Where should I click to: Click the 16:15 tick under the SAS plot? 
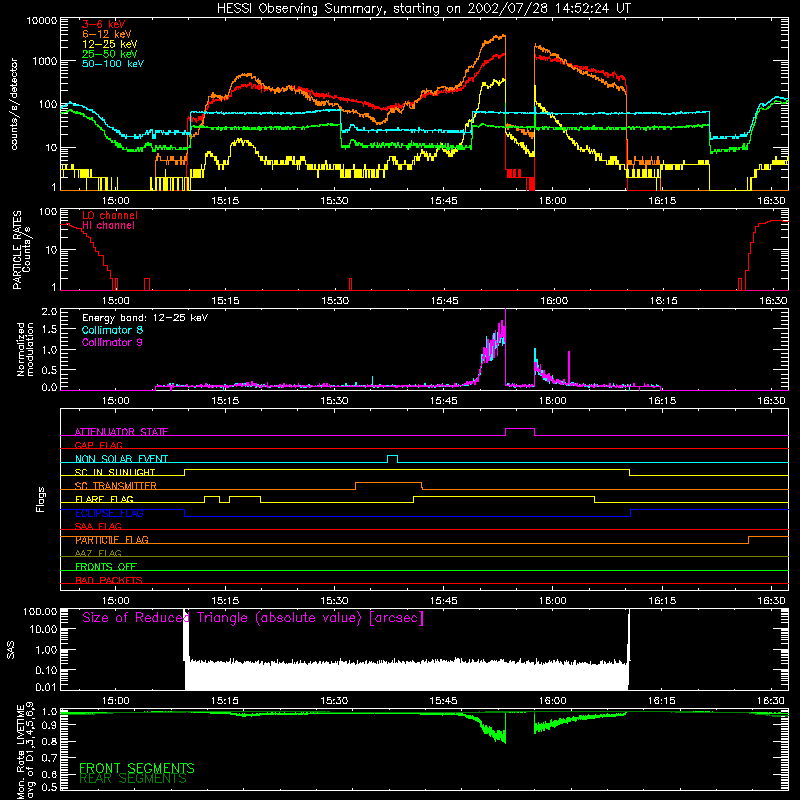tap(662, 701)
